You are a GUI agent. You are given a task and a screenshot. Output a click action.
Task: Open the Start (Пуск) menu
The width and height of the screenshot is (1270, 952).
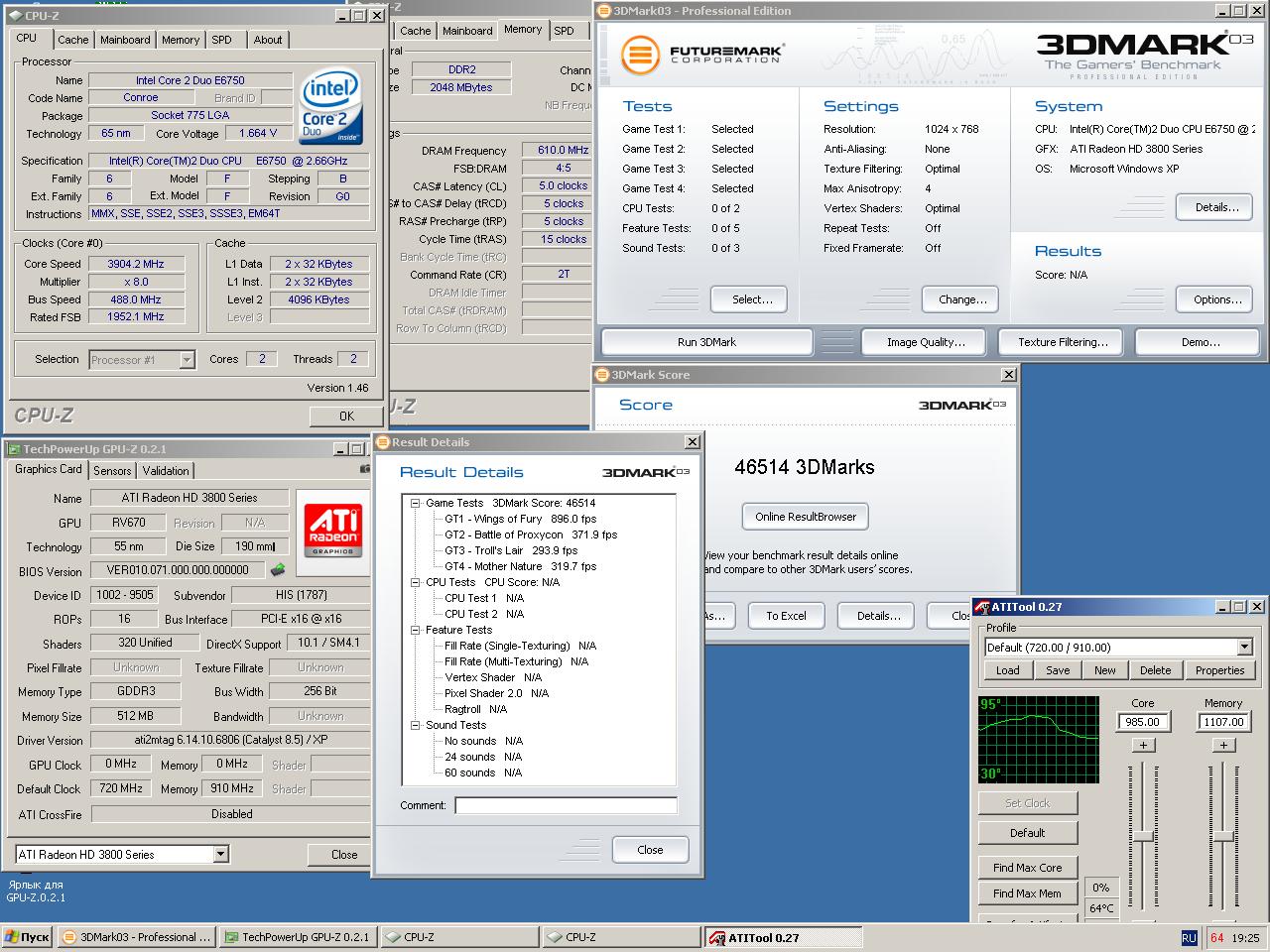pos(28,937)
